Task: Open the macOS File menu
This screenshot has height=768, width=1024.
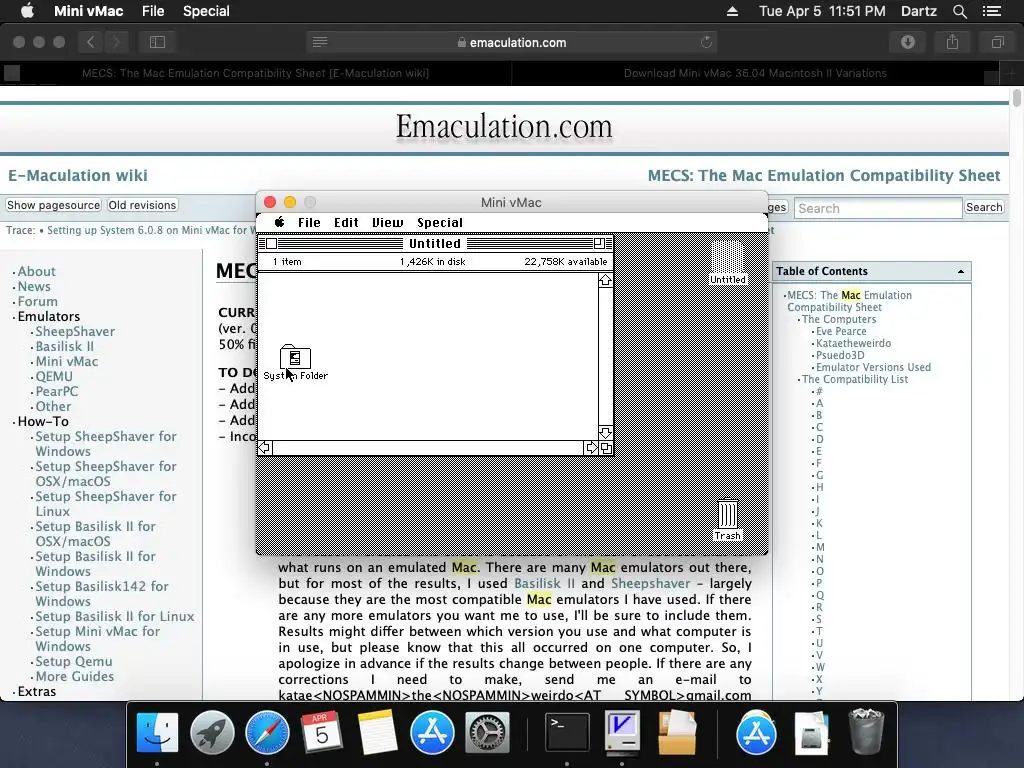Action: click(153, 11)
